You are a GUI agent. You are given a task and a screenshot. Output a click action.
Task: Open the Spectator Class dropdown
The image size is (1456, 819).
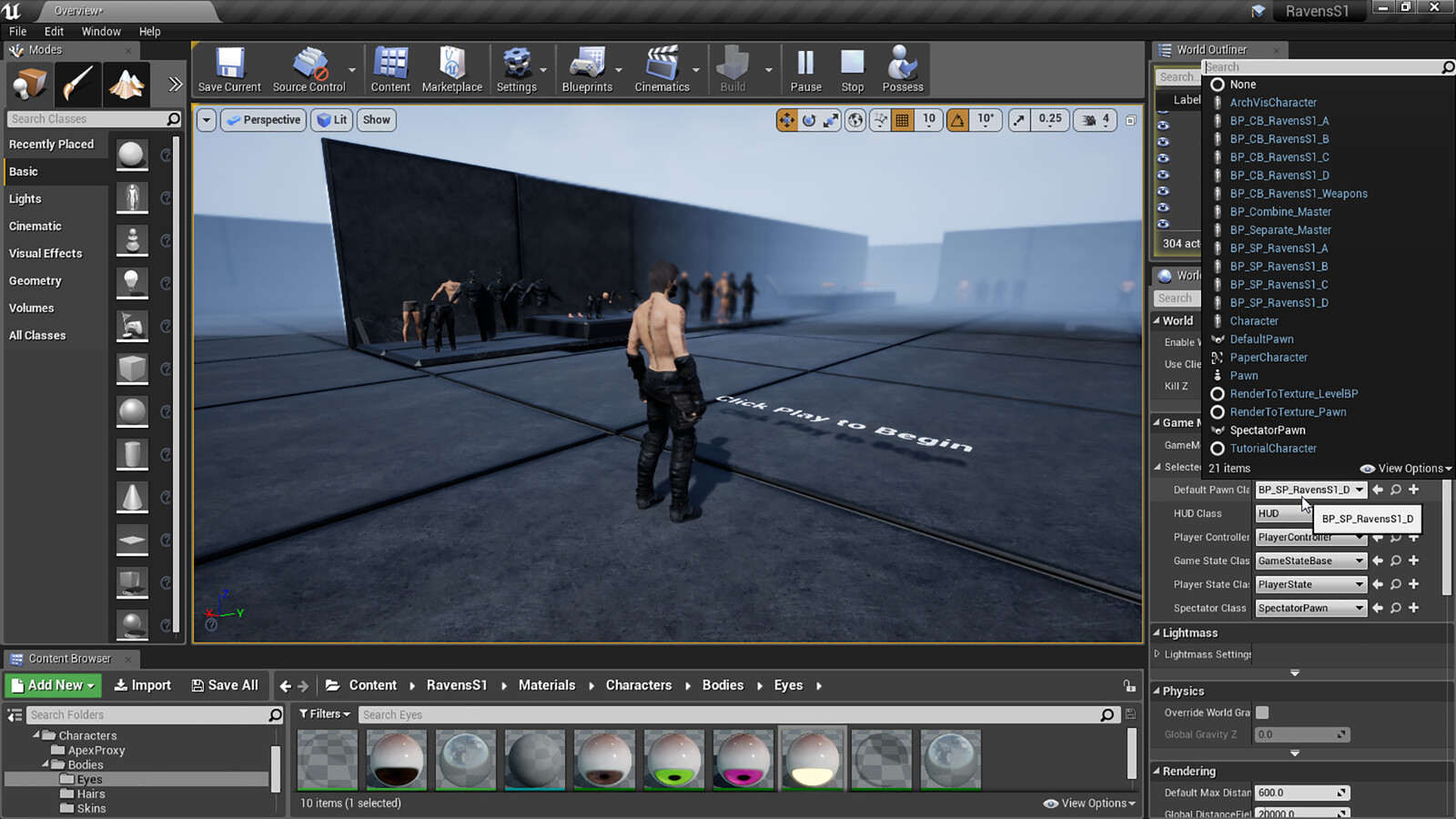pos(1310,608)
